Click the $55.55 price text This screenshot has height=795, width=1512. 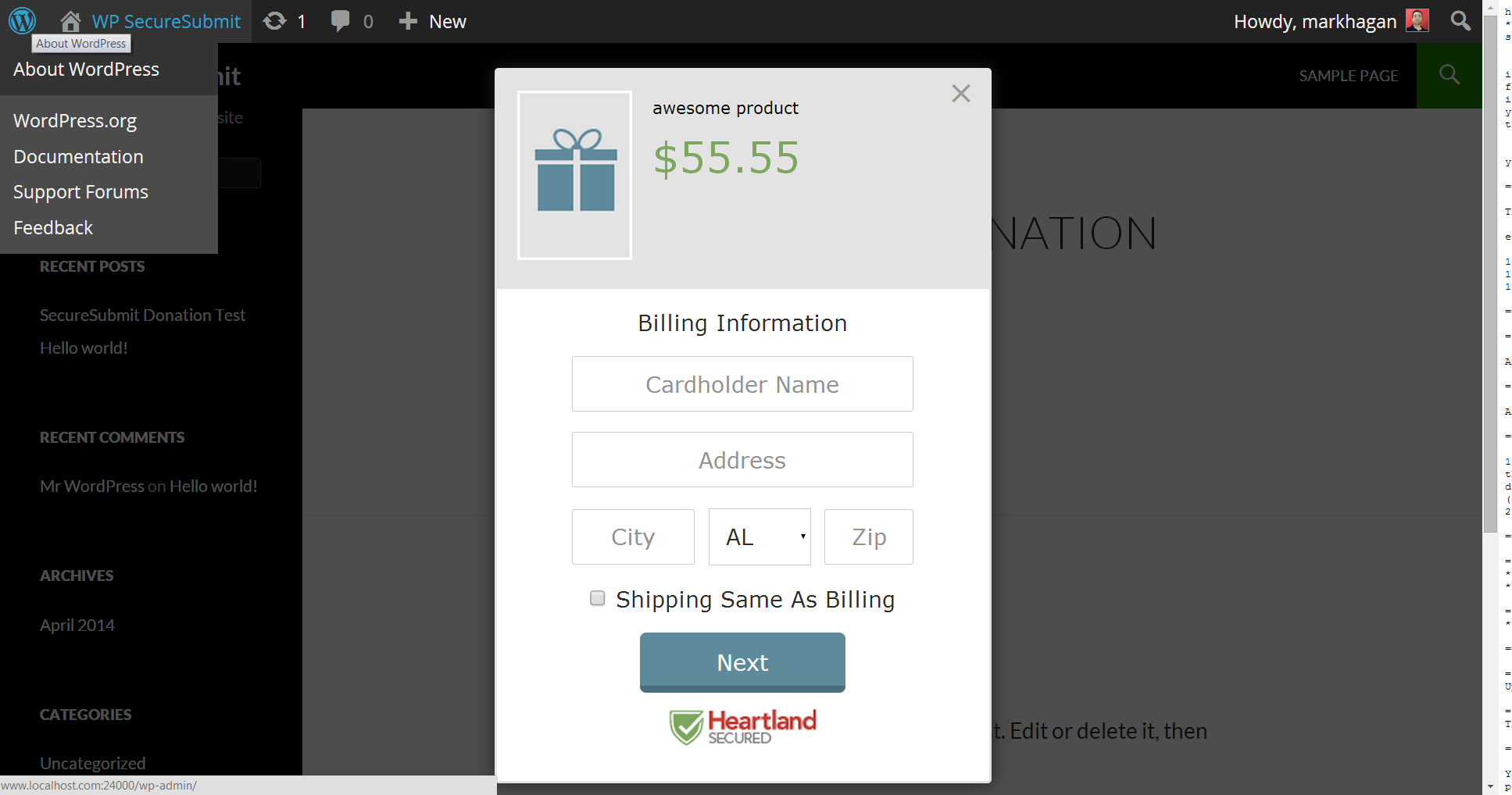click(726, 158)
